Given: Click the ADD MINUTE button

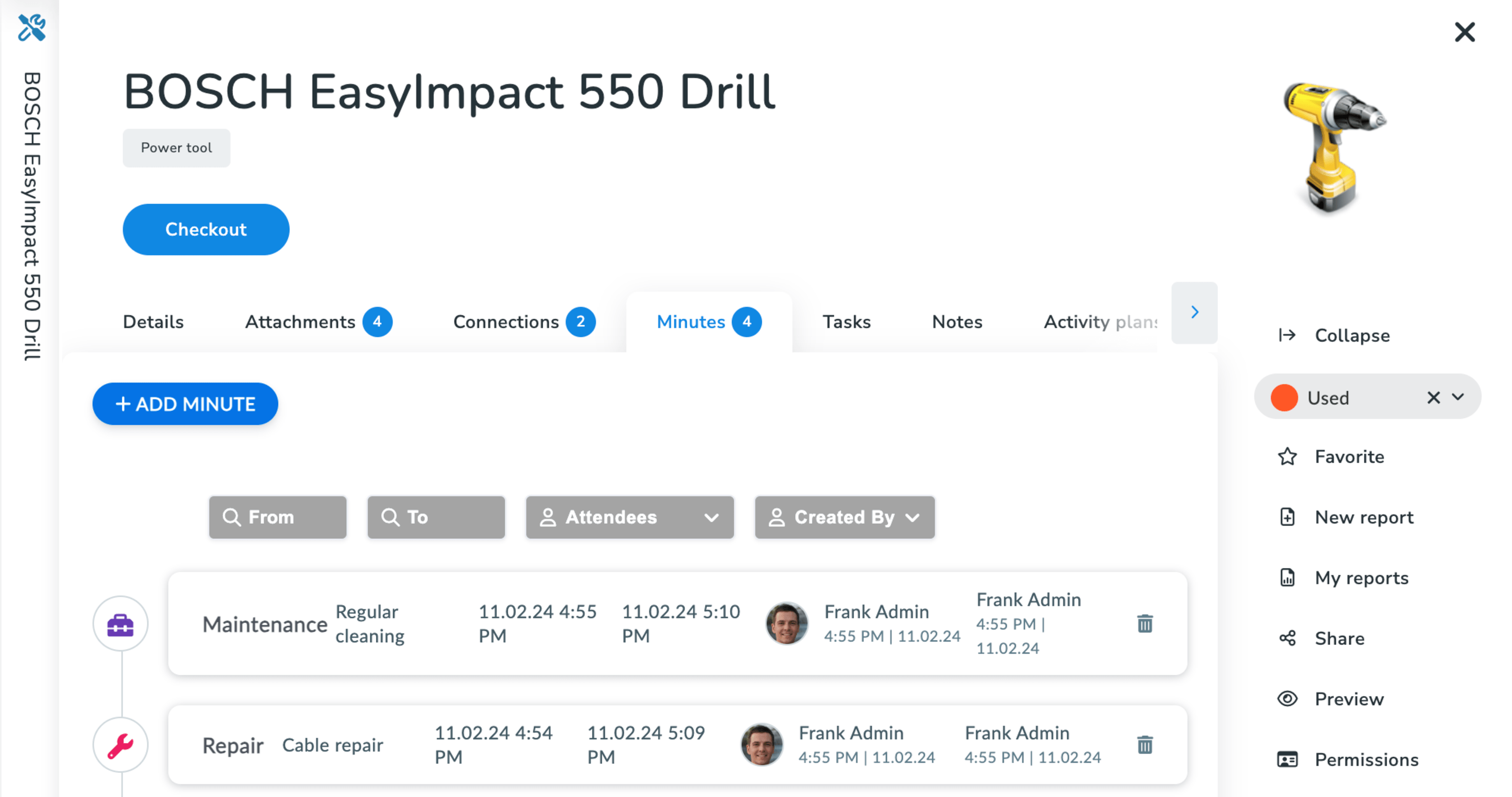Looking at the screenshot, I should (x=185, y=403).
